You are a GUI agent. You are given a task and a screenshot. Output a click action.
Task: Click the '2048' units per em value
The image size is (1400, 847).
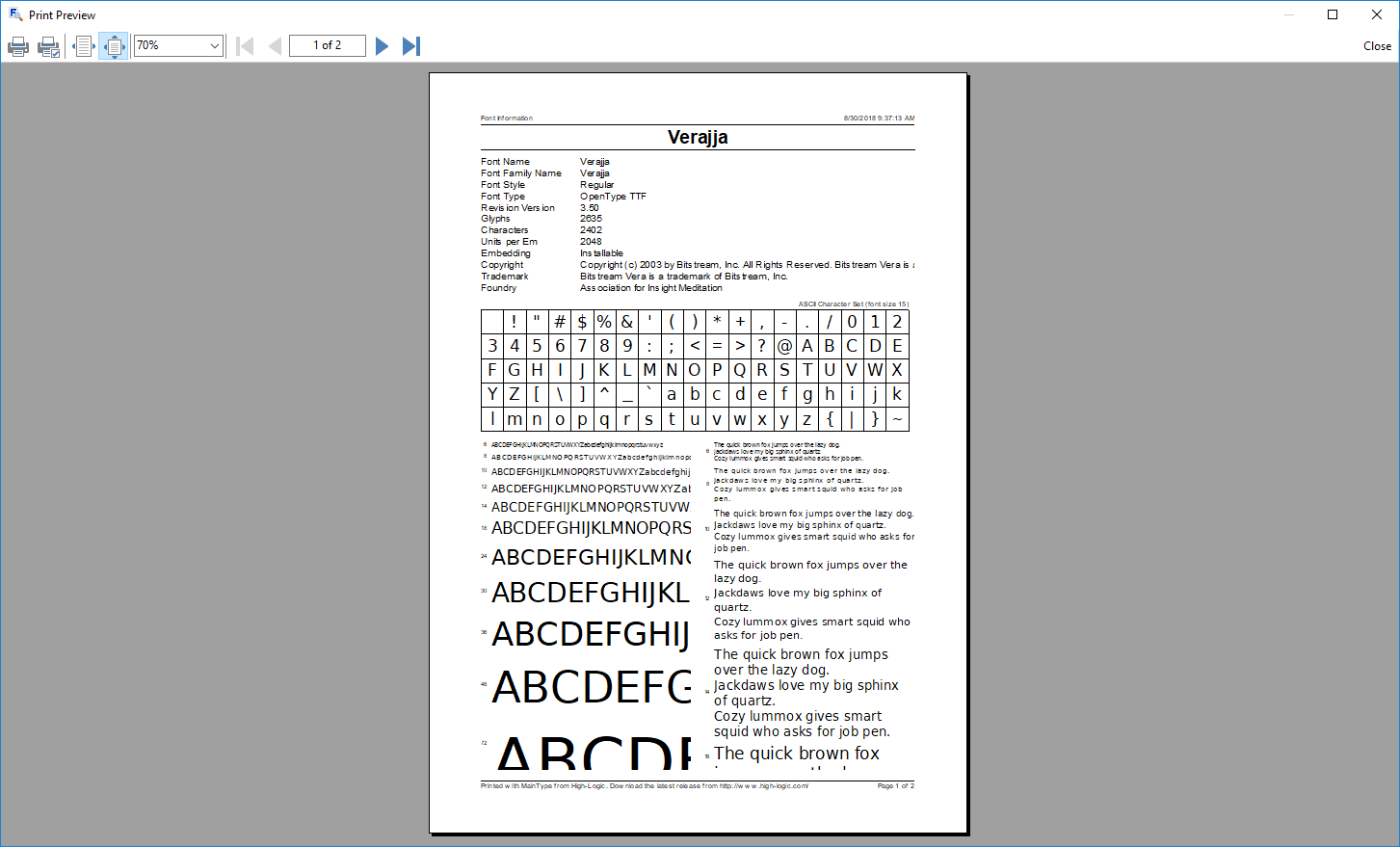pyautogui.click(x=591, y=242)
